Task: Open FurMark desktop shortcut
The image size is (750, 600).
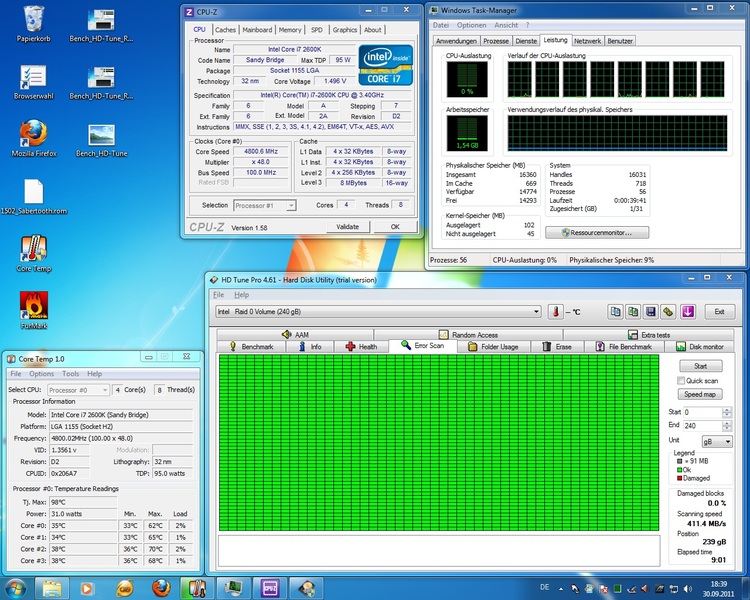Action: pyautogui.click(x=33, y=311)
